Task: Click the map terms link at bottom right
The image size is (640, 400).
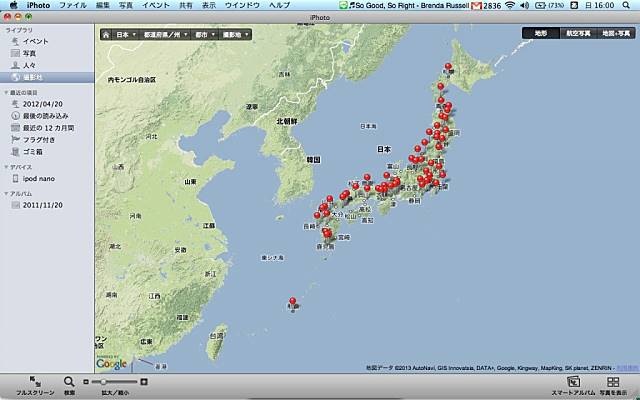Action: coord(627,368)
